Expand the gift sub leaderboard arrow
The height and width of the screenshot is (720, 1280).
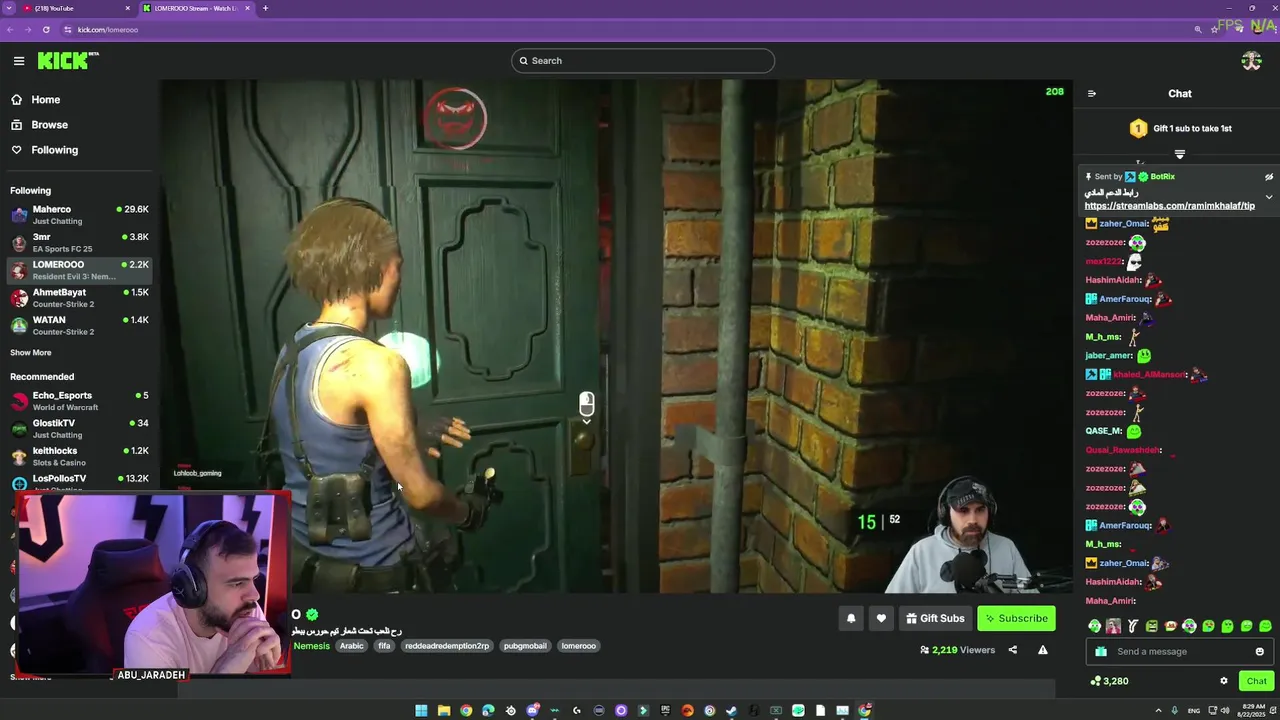(x=1180, y=154)
